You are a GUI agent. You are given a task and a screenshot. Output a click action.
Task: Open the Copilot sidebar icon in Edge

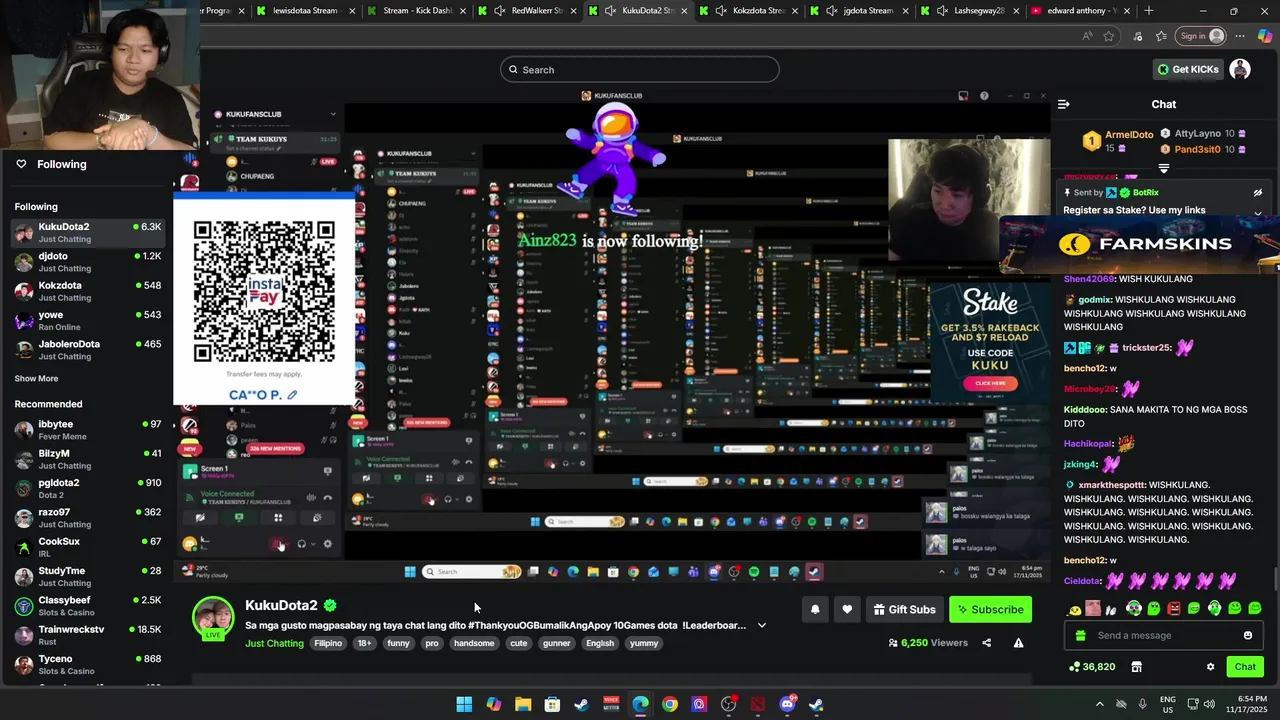(1265, 36)
